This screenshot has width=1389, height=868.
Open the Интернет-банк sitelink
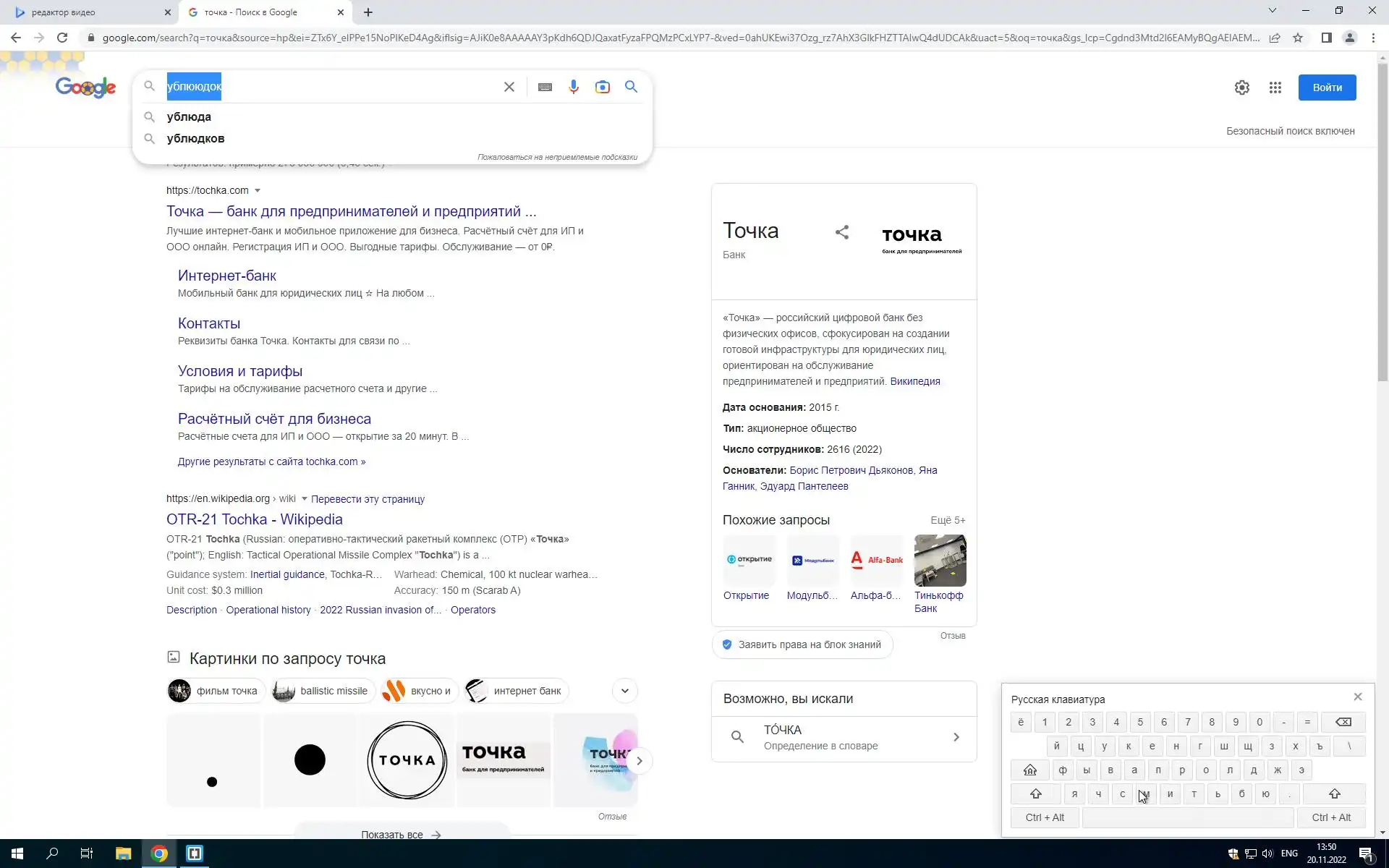coord(226,276)
